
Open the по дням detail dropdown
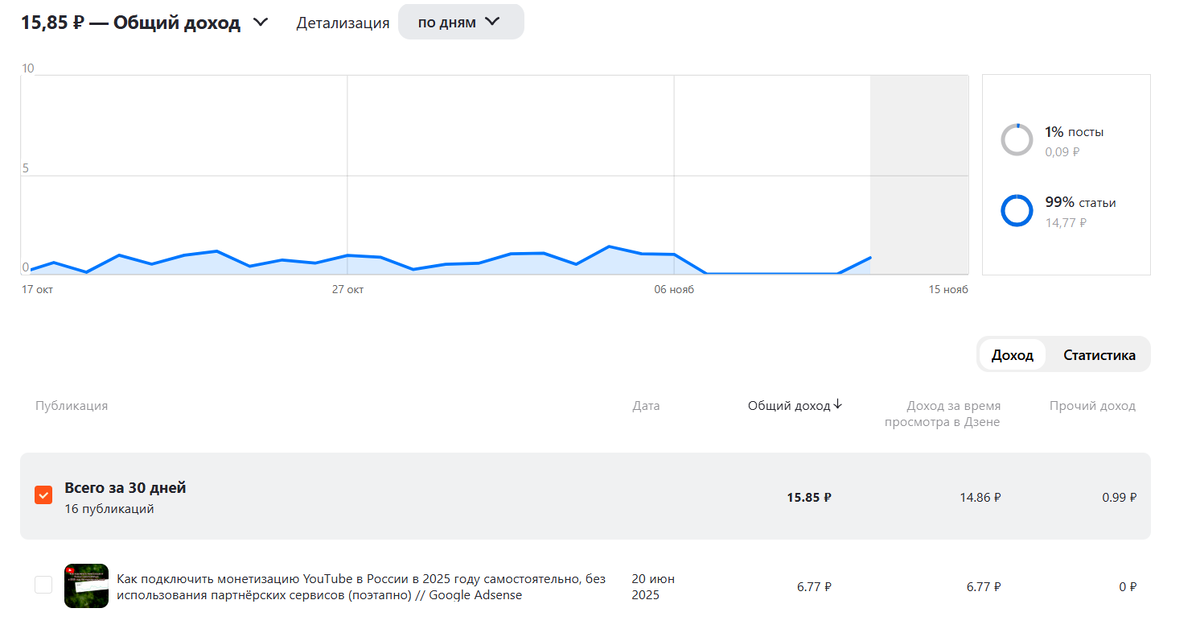[461, 22]
